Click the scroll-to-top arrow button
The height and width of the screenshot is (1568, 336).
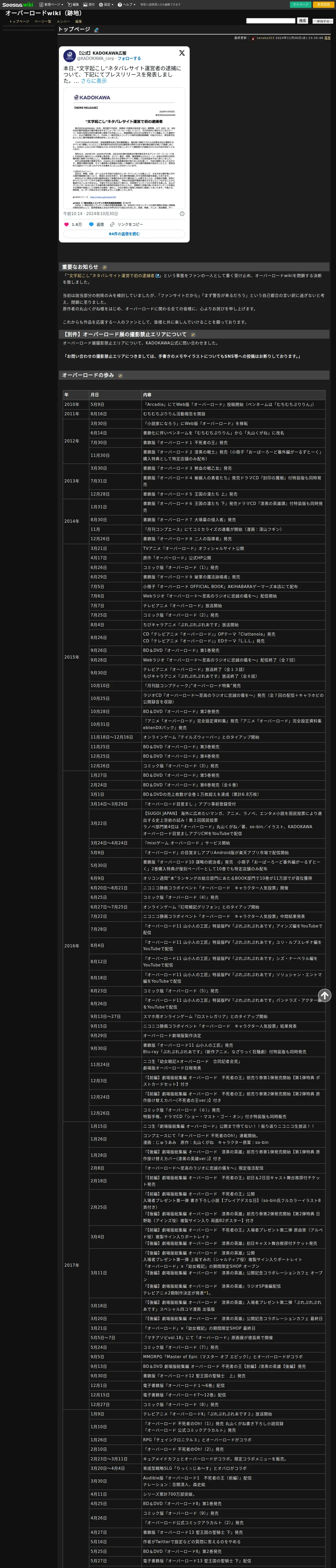tap(324, 995)
